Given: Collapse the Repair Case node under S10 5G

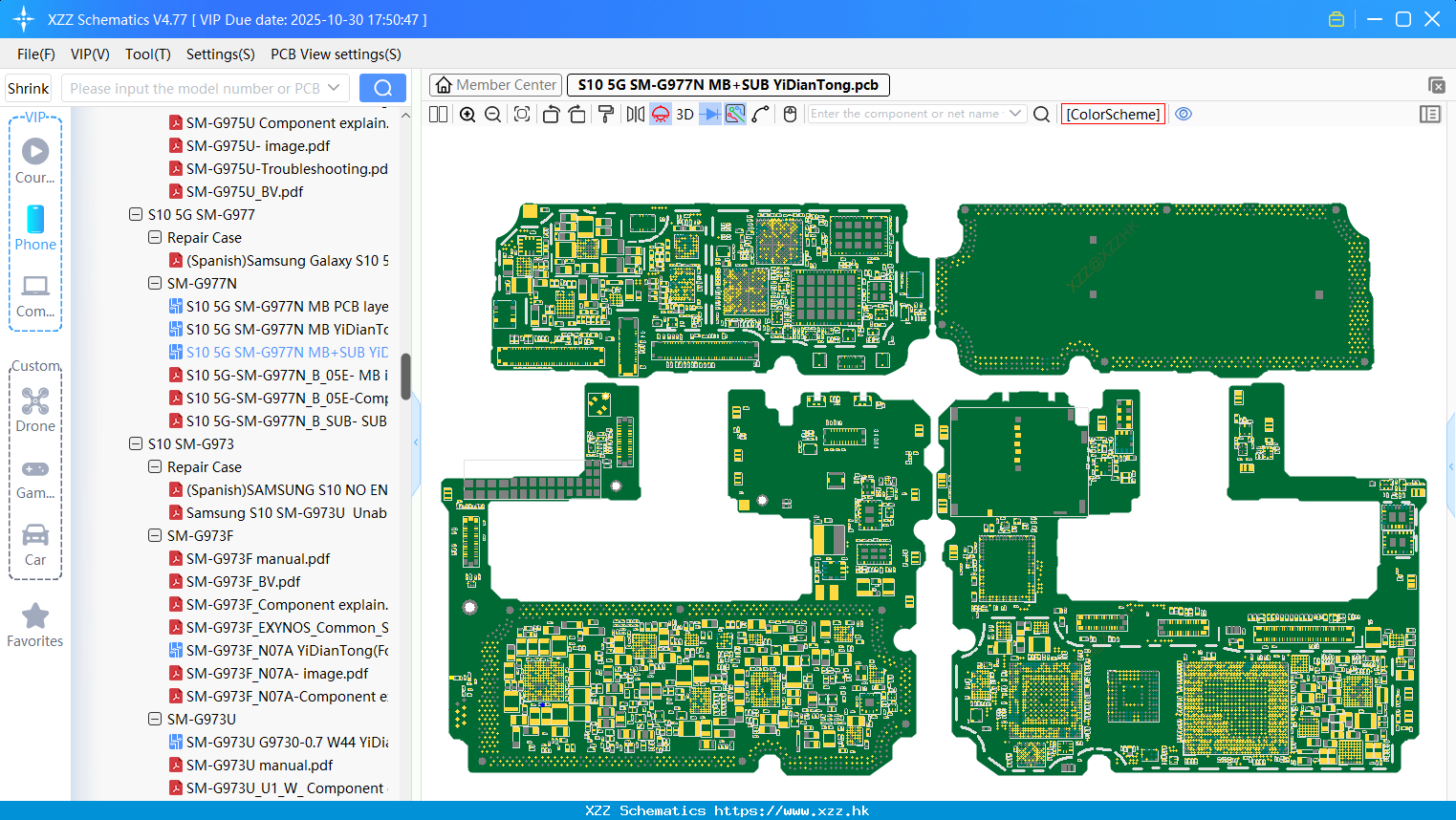Looking at the screenshot, I should pos(155,237).
